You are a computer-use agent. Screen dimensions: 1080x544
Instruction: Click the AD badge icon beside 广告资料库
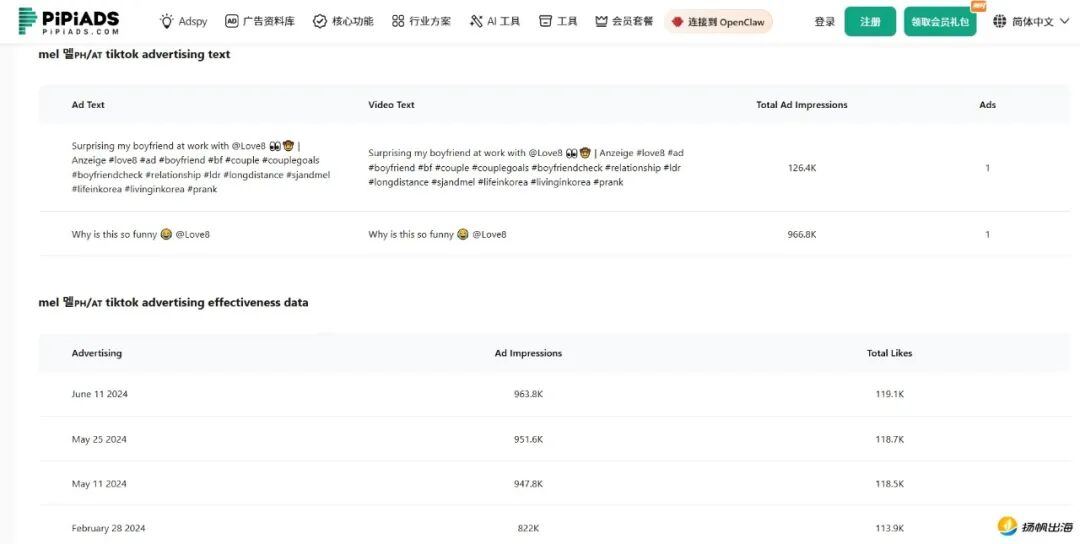pos(232,21)
